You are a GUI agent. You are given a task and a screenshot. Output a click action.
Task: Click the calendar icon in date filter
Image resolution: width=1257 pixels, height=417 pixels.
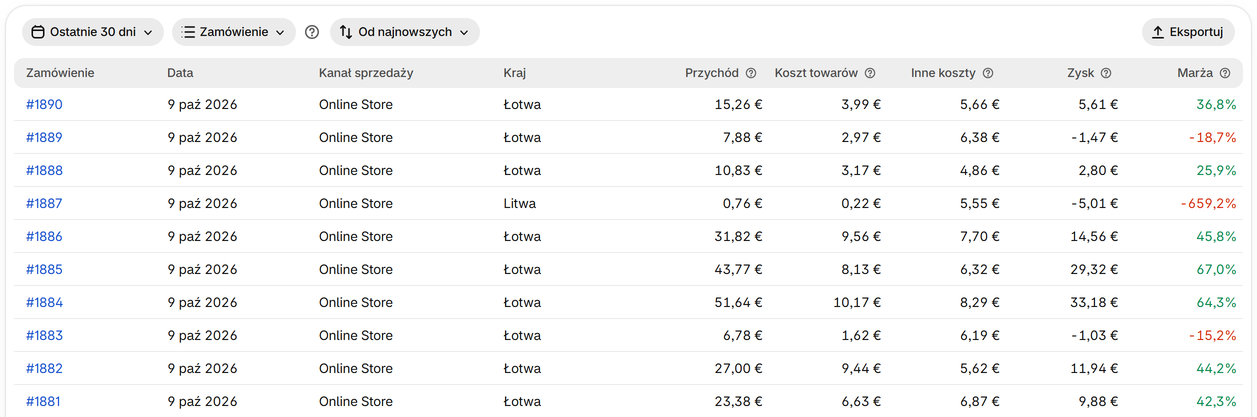point(38,32)
